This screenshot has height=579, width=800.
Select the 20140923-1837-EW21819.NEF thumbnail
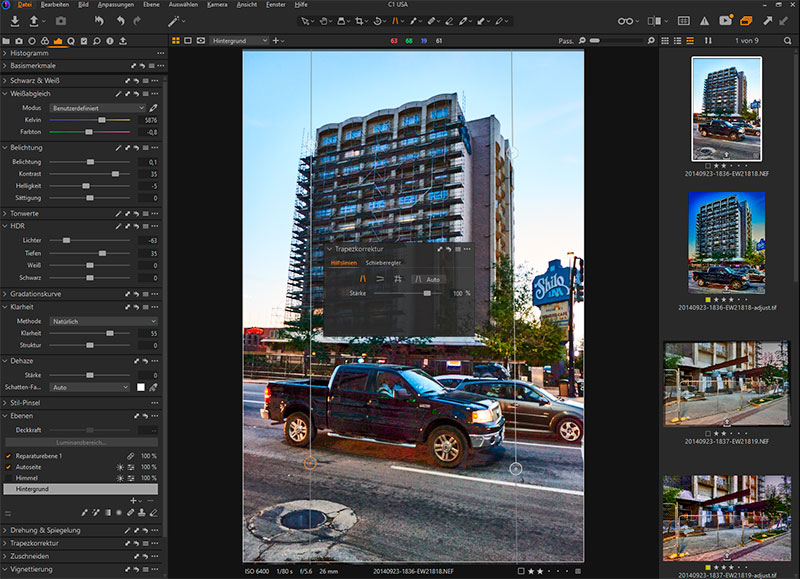[727, 384]
